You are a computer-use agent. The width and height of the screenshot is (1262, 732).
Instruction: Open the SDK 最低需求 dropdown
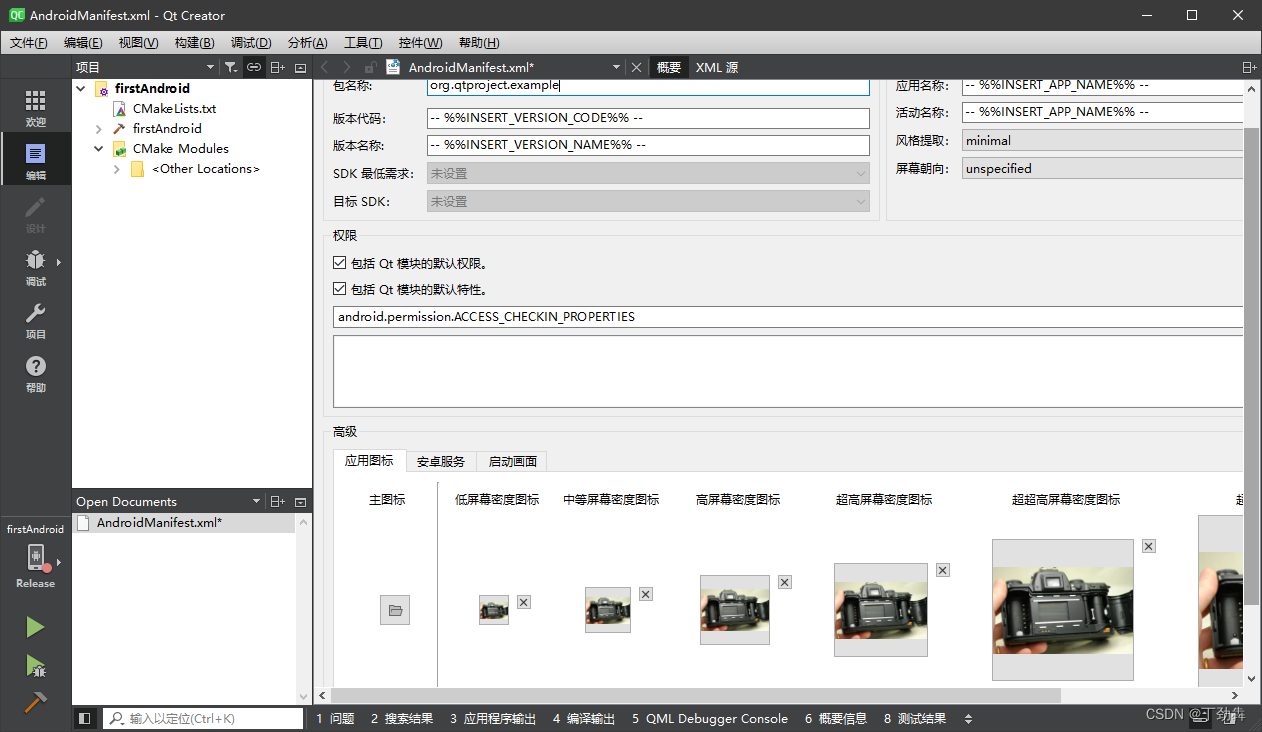[648, 173]
